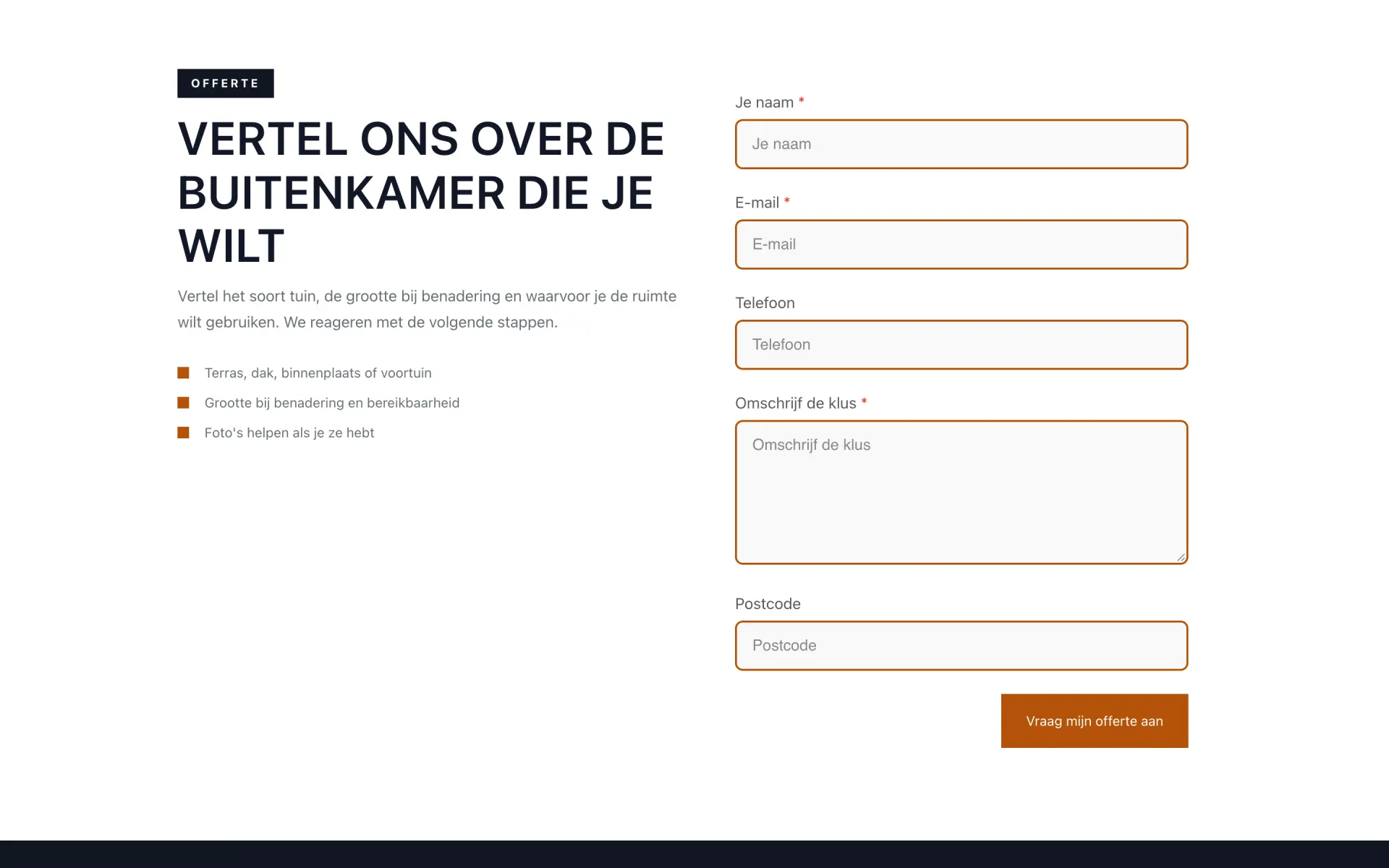Submit with Vraag mijn offerte aan button
This screenshot has width=1389, height=868.
pos(1095,721)
